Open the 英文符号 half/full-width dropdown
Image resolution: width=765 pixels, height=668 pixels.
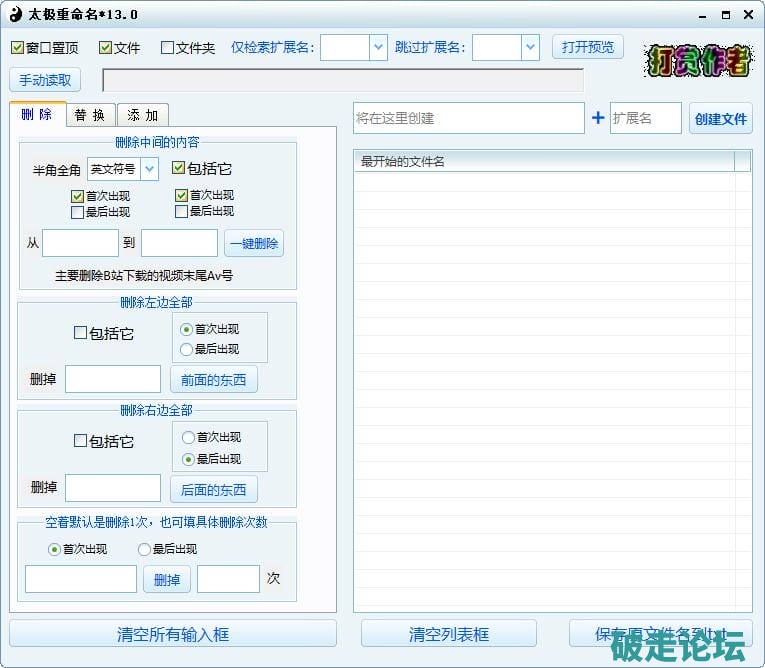click(149, 169)
